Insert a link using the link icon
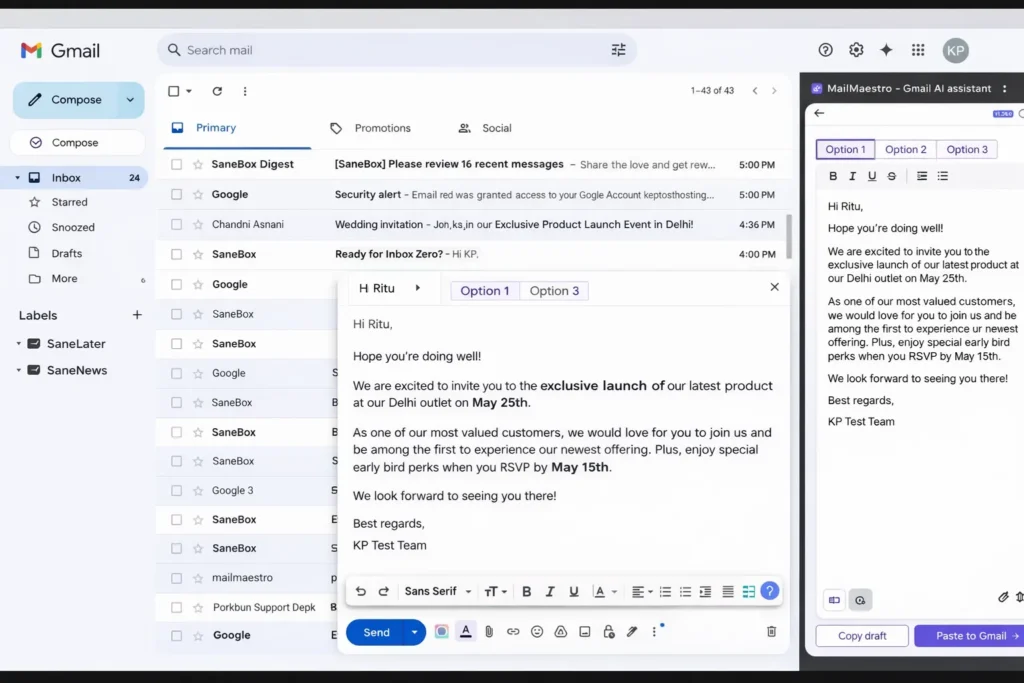 pyautogui.click(x=514, y=631)
